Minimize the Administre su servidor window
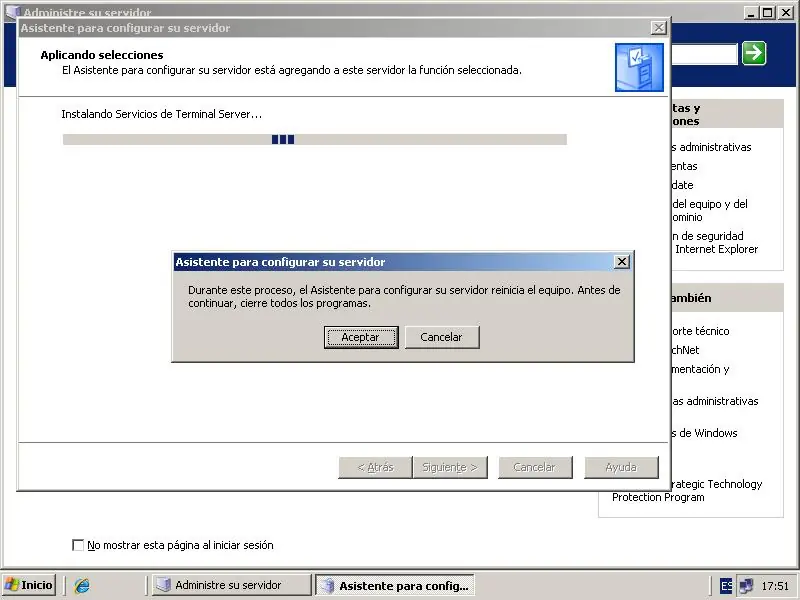 [750, 13]
